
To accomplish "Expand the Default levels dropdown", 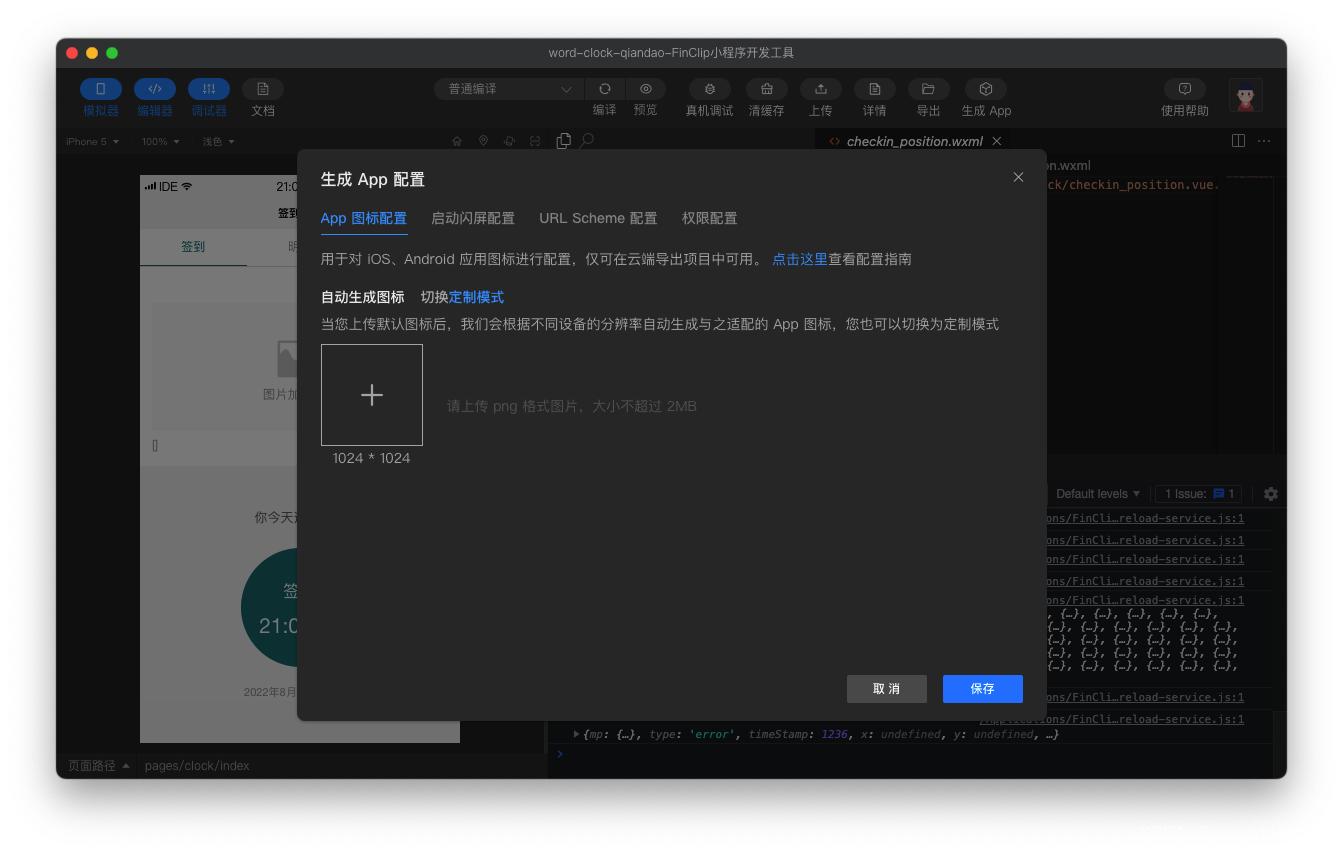I will point(1097,494).
